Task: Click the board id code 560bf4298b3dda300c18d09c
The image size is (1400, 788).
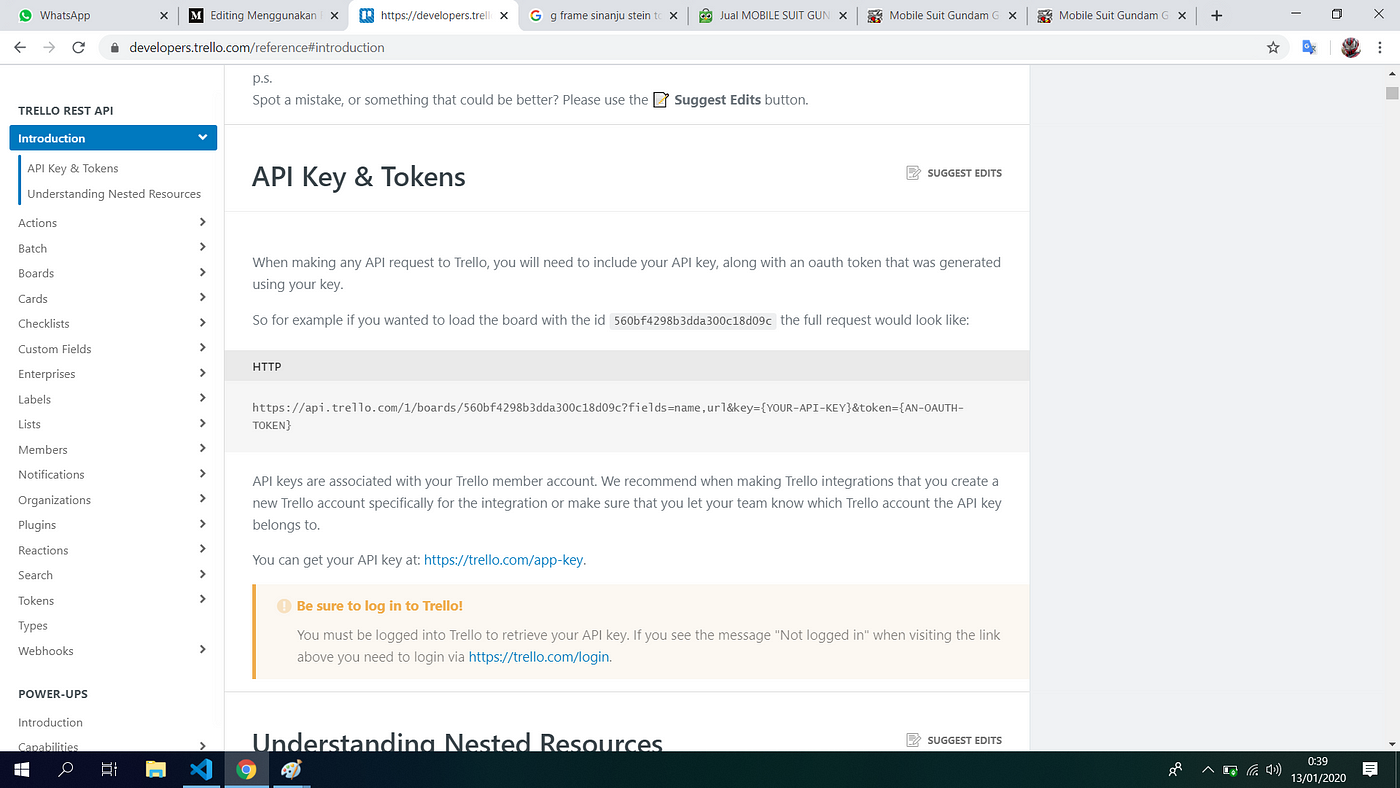Action: 693,321
